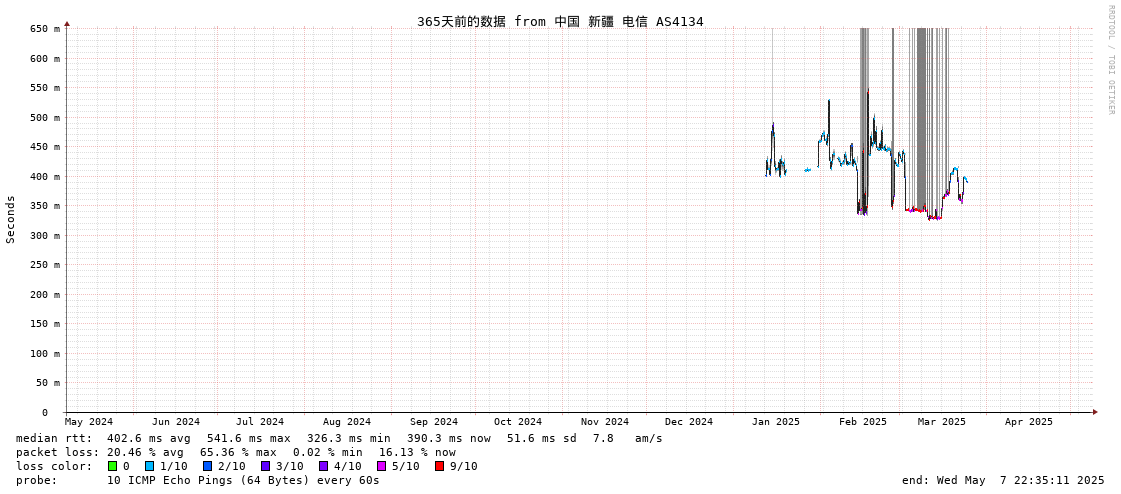Screen dimensions: 1121x494
Task: Click the 300 m y-axis tick label
Action: coord(46,235)
